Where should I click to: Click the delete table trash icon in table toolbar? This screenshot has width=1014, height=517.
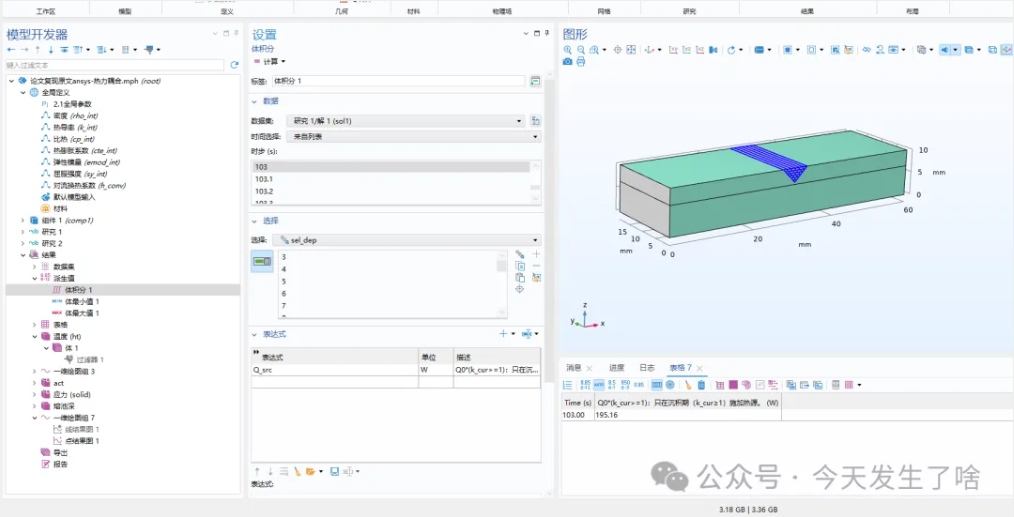[x=702, y=385]
